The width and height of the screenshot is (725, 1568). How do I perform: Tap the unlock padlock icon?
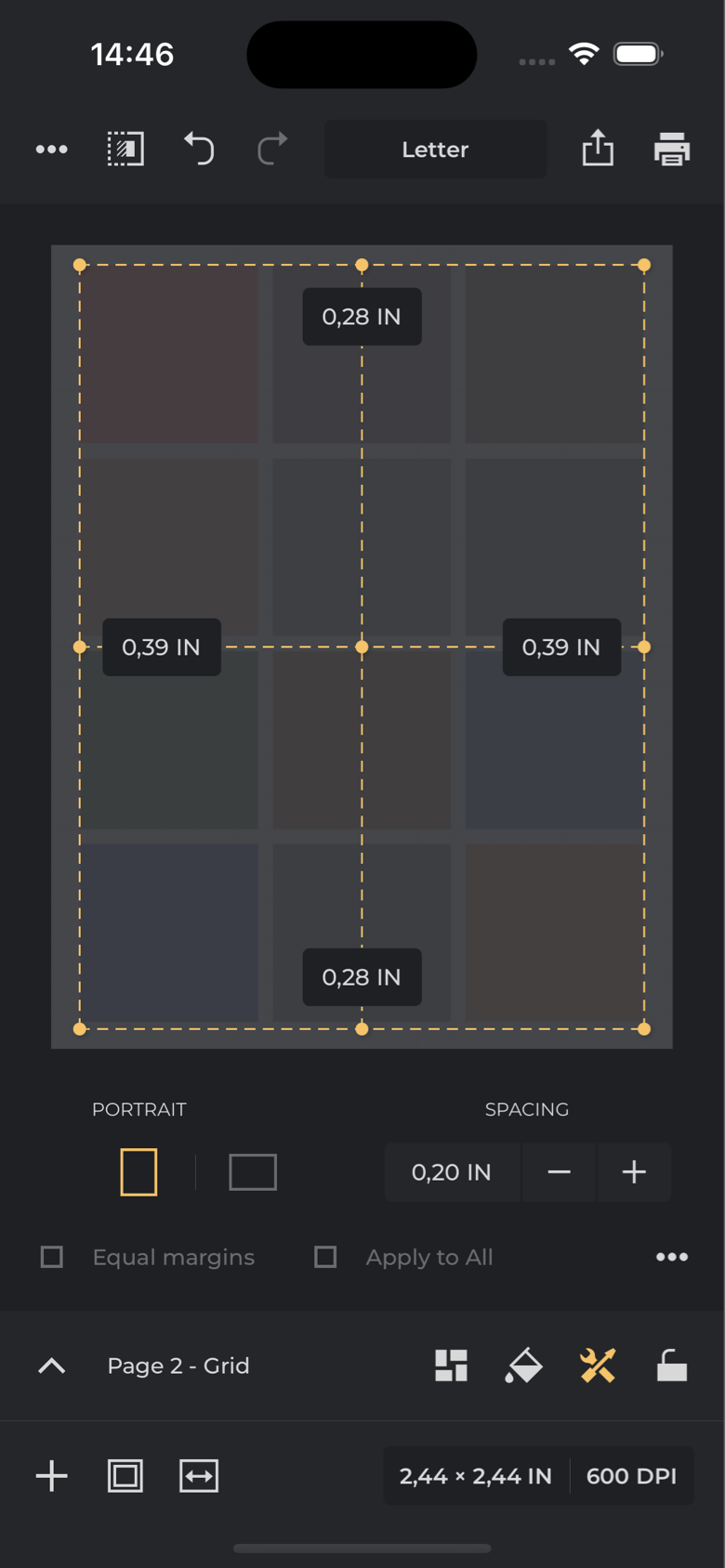671,1365
